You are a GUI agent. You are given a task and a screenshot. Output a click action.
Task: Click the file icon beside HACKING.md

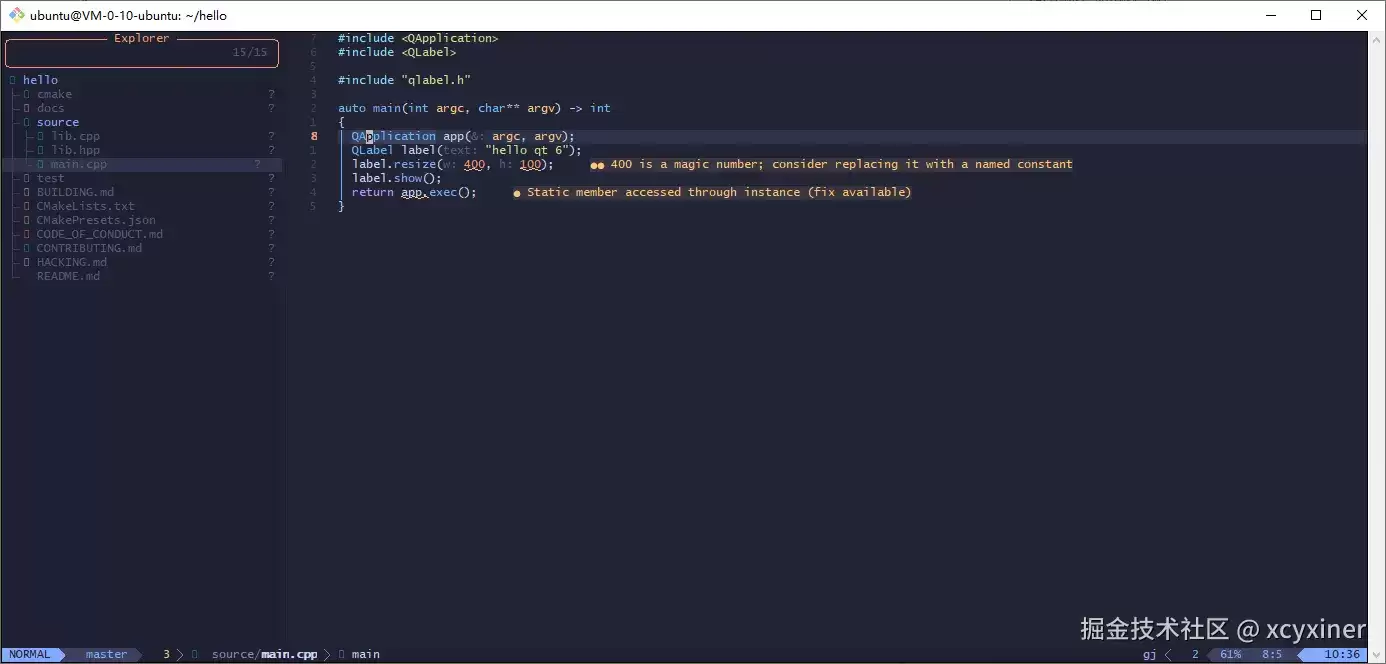click(27, 262)
